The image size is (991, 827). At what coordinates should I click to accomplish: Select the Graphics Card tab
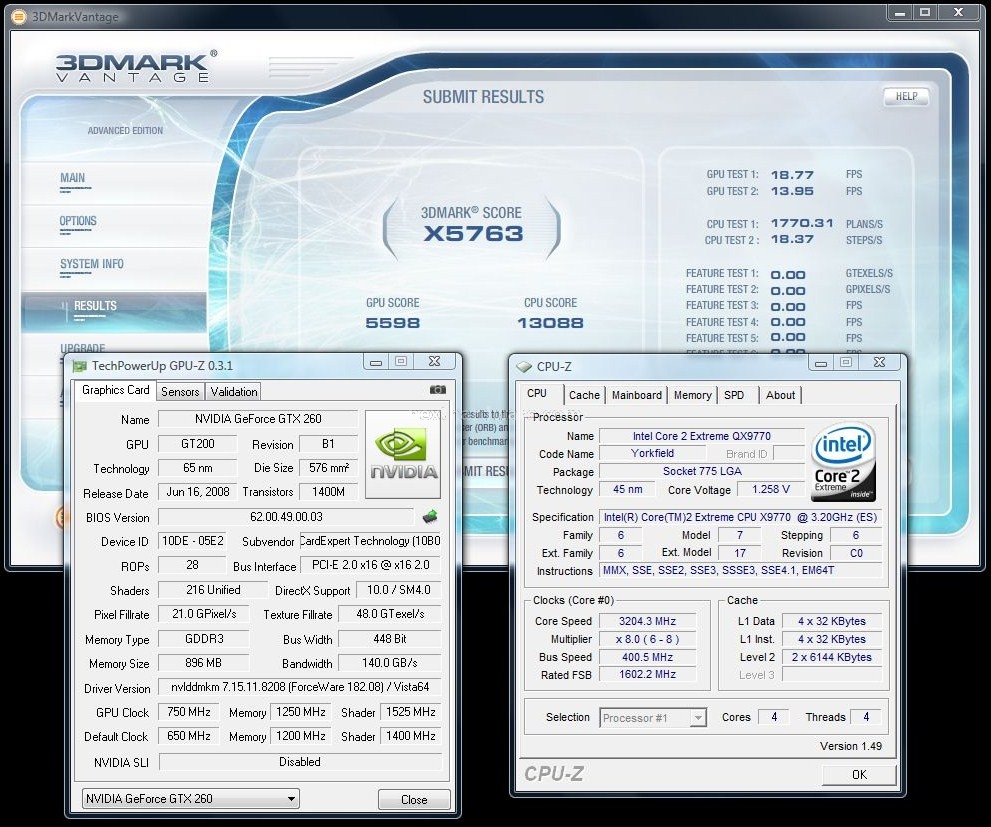point(116,390)
